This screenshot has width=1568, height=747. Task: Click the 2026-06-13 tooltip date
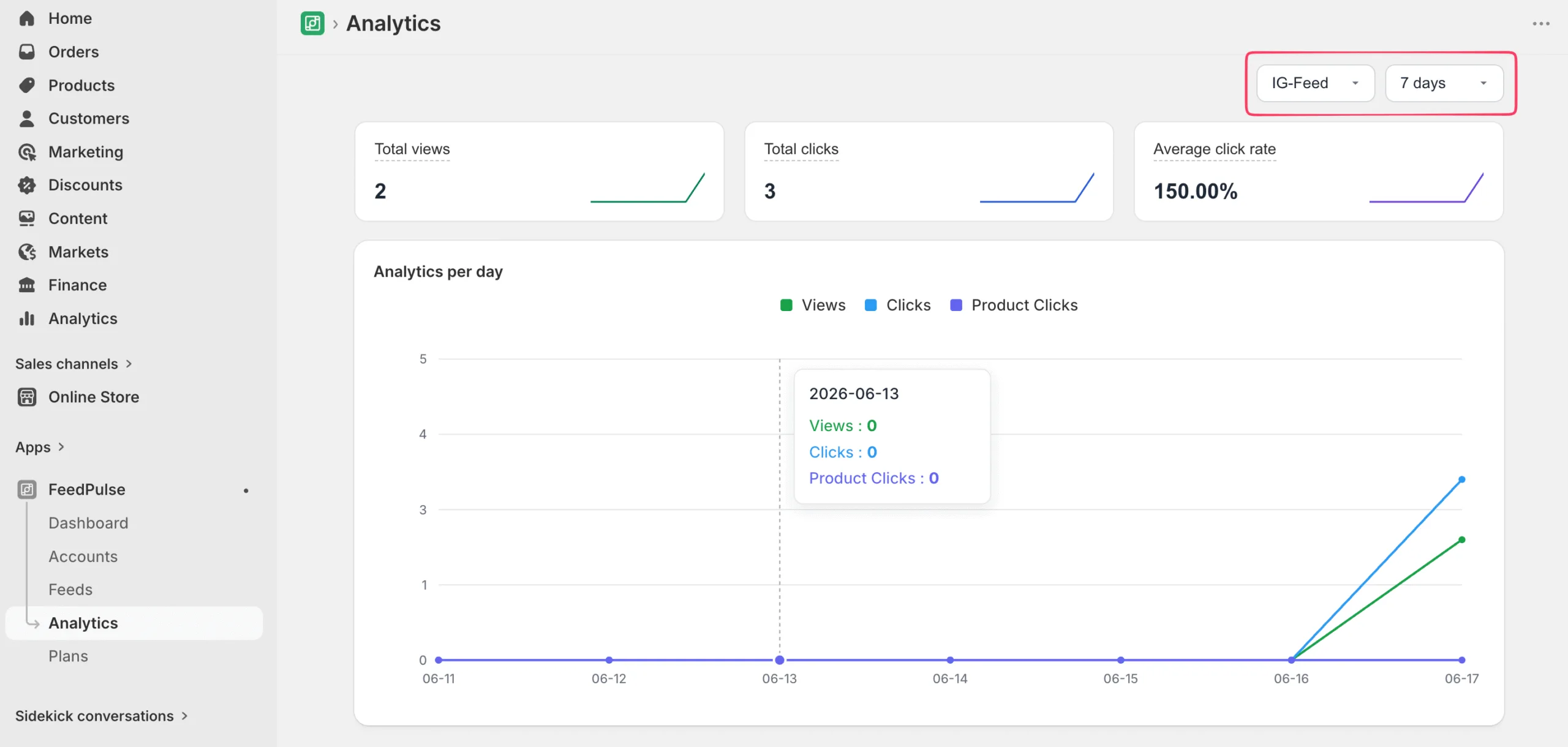click(854, 394)
